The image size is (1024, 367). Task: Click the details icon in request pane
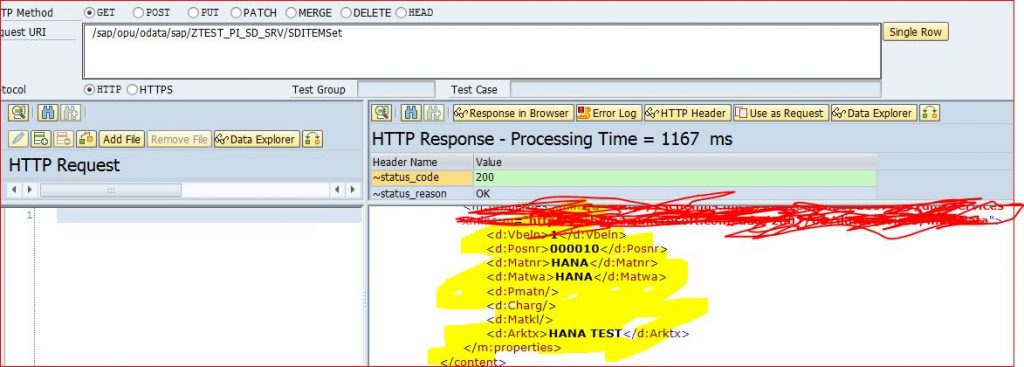18,113
